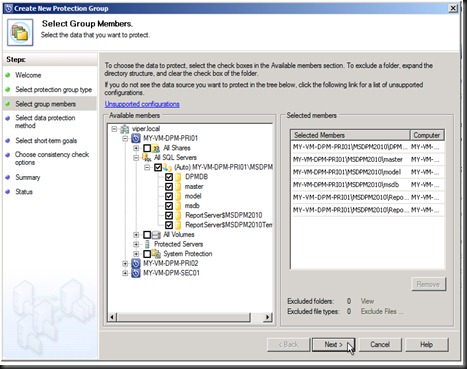Click the All Shares folder icon

156,148
